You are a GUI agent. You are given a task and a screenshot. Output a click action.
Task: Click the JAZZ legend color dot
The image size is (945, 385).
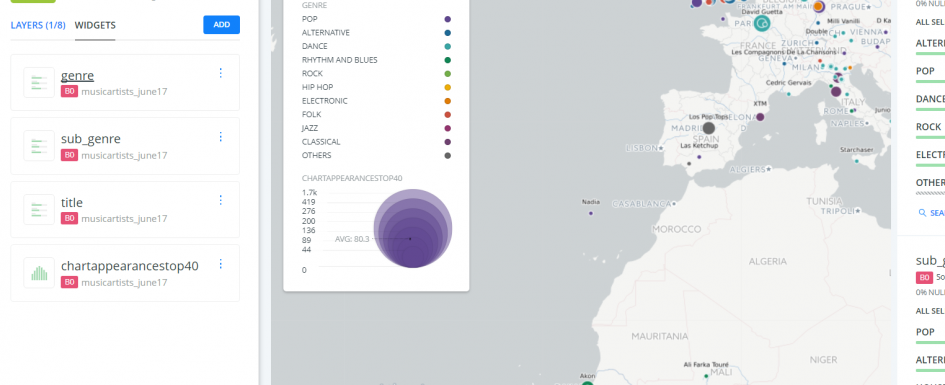447,128
